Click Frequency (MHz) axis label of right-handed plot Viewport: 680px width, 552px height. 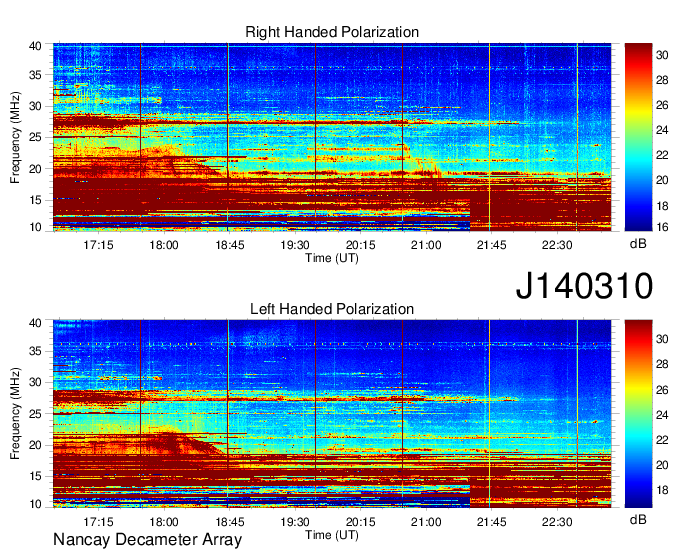(15, 137)
